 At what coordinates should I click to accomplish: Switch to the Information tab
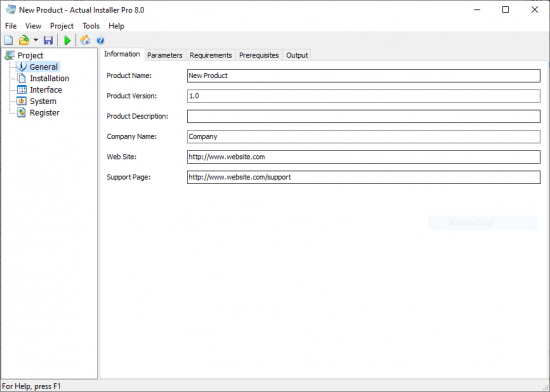point(122,54)
